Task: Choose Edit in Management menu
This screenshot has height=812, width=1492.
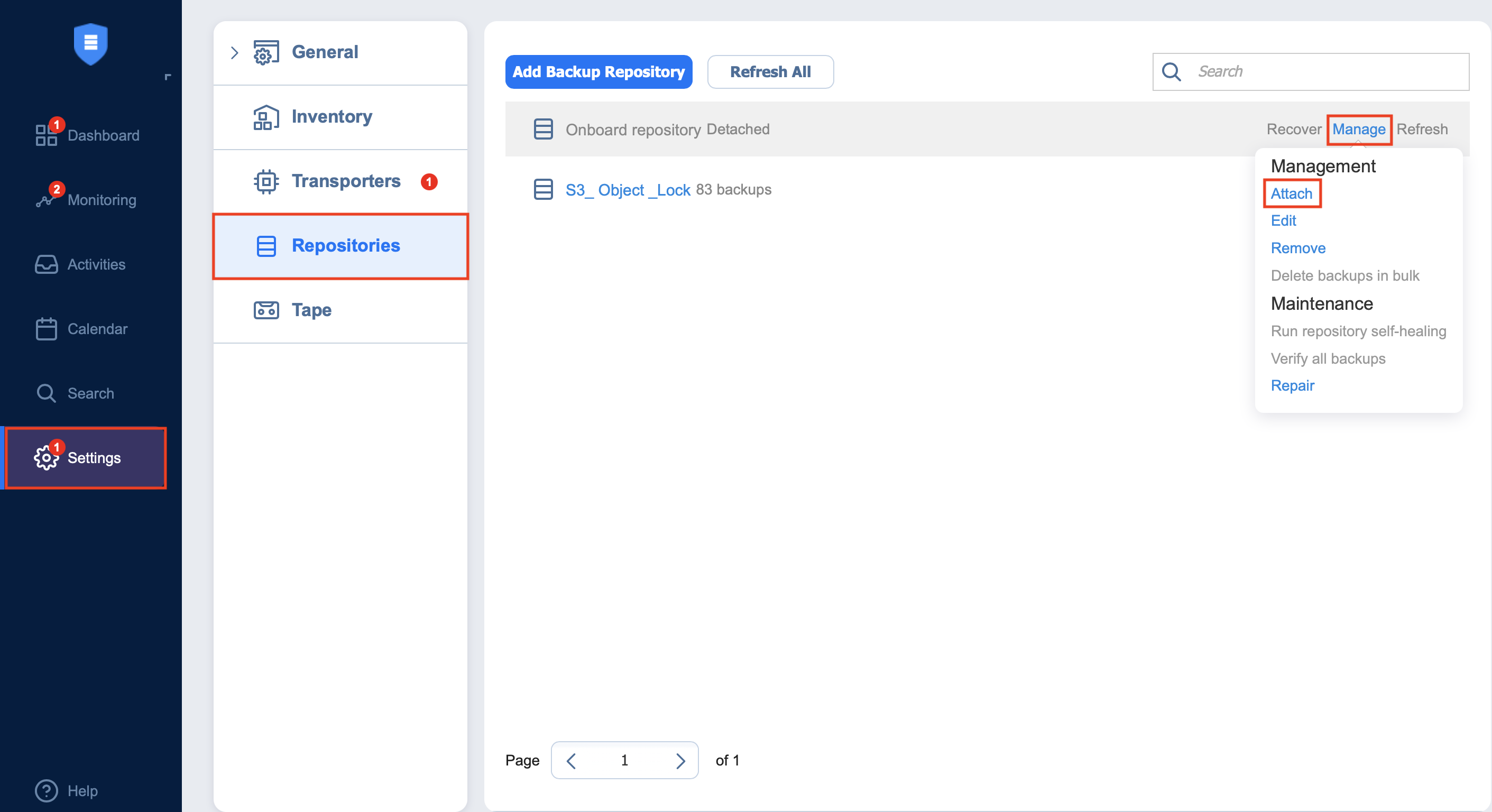Action: coord(1283,220)
